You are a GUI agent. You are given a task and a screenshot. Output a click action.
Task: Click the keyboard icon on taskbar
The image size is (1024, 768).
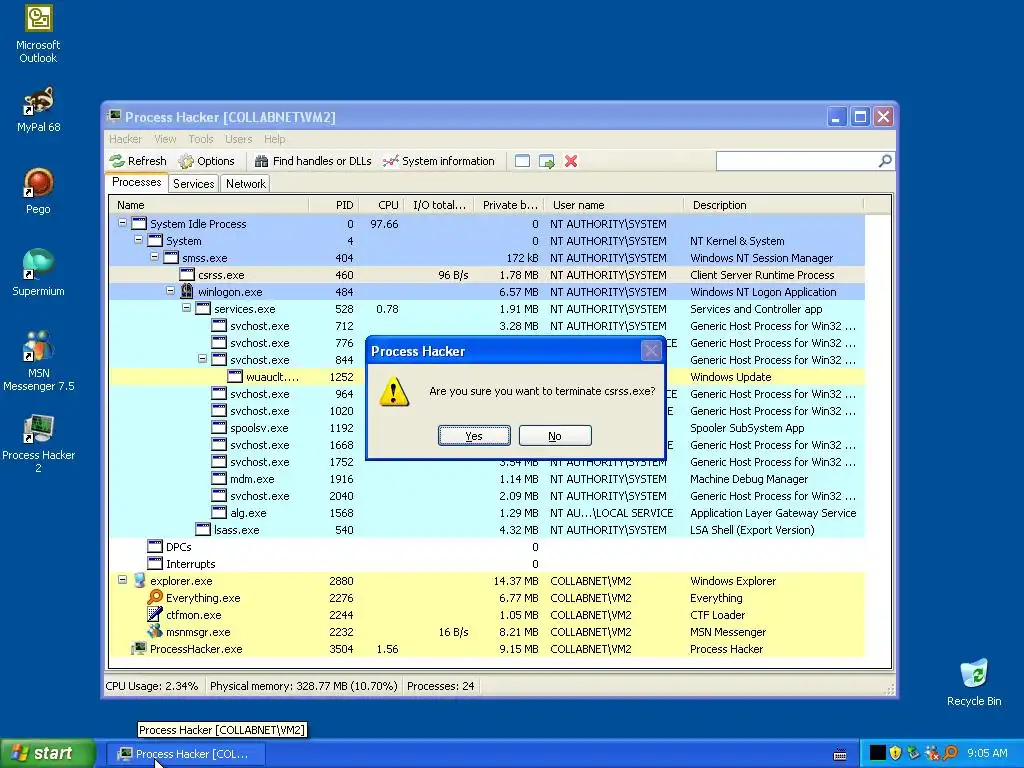840,755
